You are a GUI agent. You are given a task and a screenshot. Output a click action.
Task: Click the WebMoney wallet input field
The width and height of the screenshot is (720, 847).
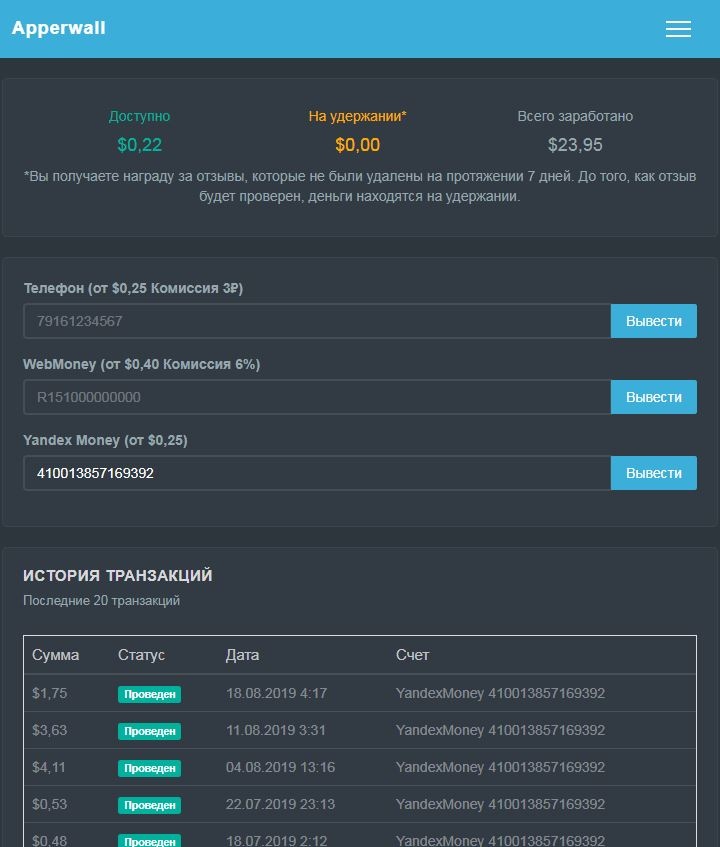(317, 397)
